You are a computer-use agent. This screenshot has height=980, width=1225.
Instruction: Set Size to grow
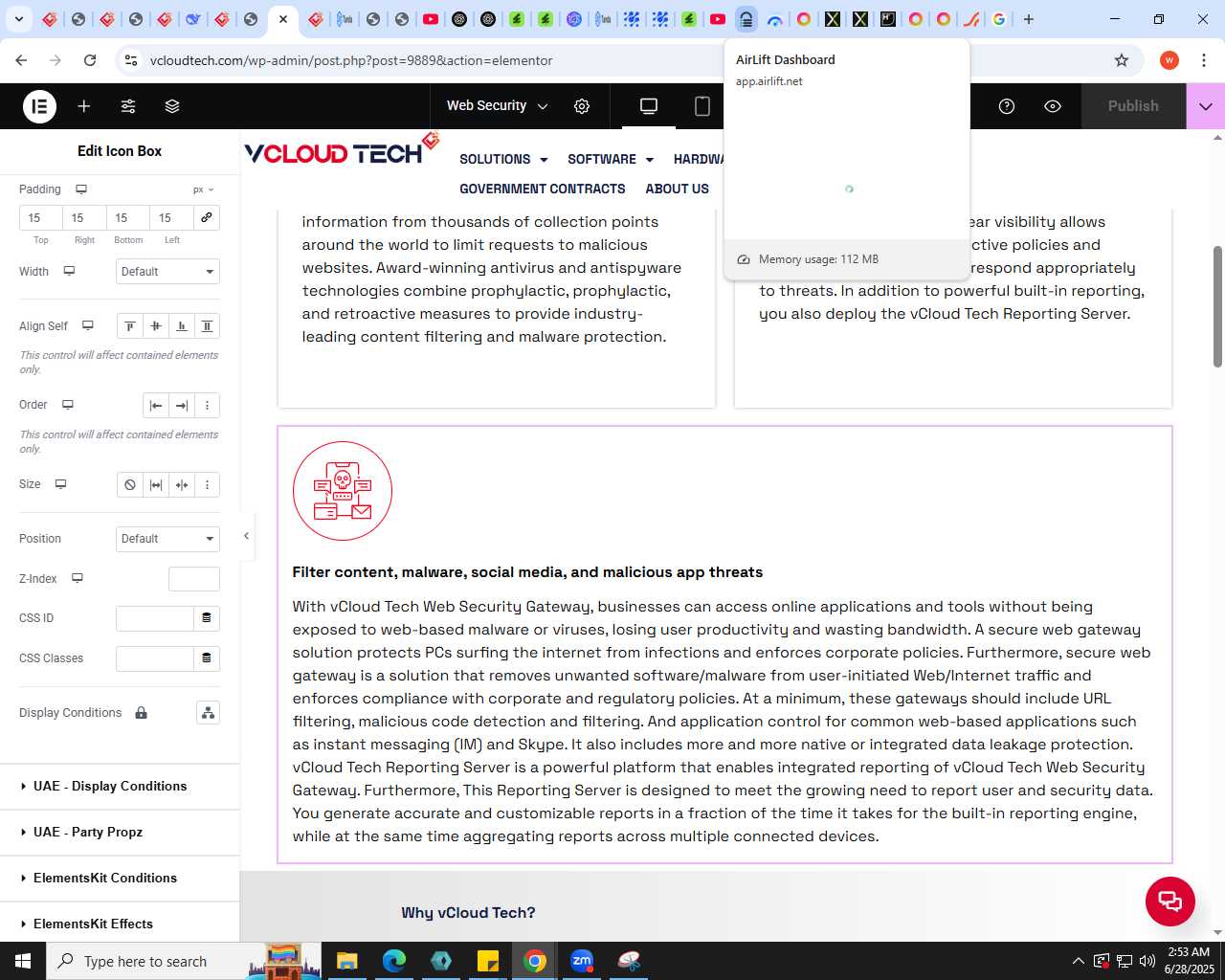tap(156, 485)
